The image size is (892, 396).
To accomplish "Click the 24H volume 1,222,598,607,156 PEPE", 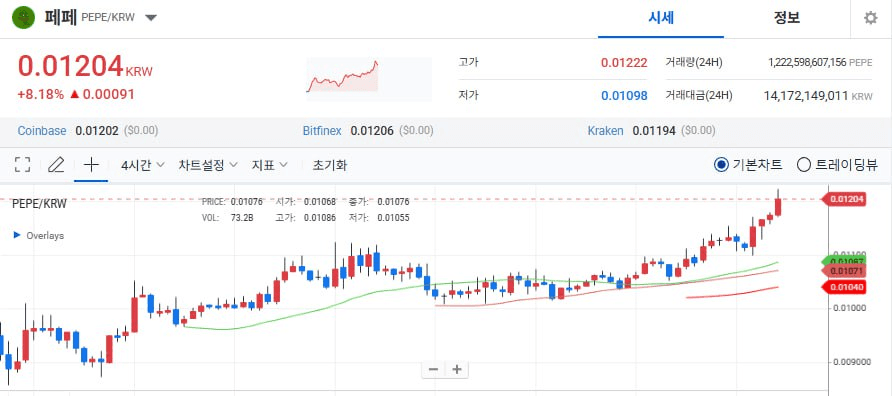I will [820, 63].
